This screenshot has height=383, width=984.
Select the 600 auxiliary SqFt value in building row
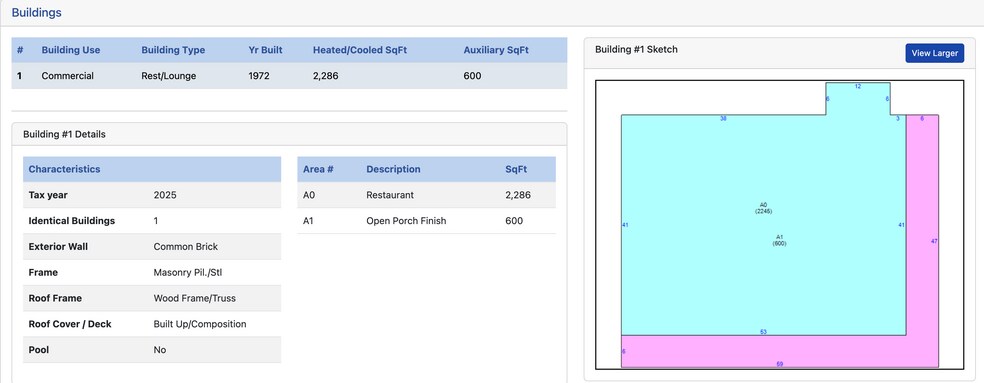coord(473,76)
